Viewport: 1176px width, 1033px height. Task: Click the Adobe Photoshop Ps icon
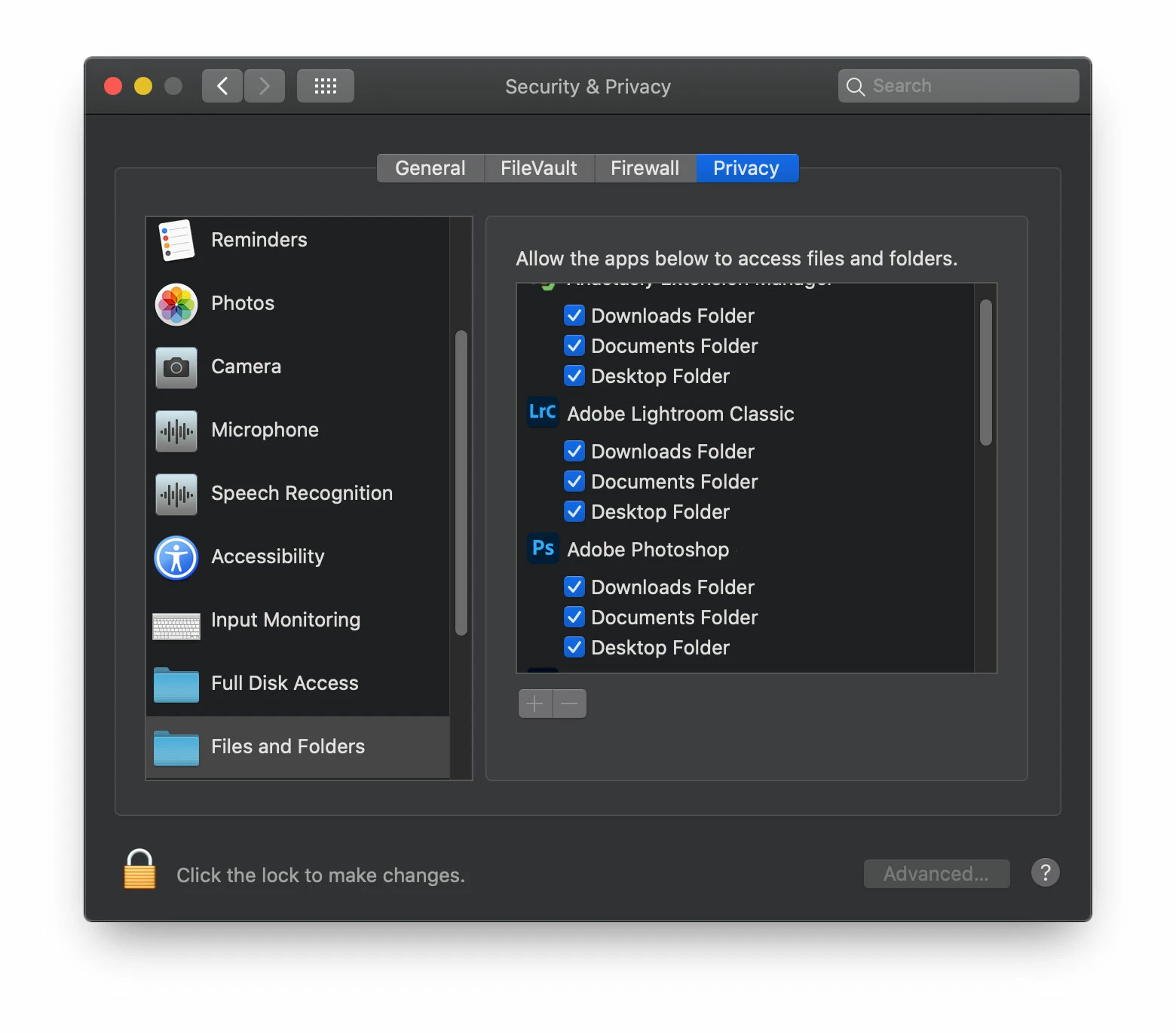tap(543, 547)
